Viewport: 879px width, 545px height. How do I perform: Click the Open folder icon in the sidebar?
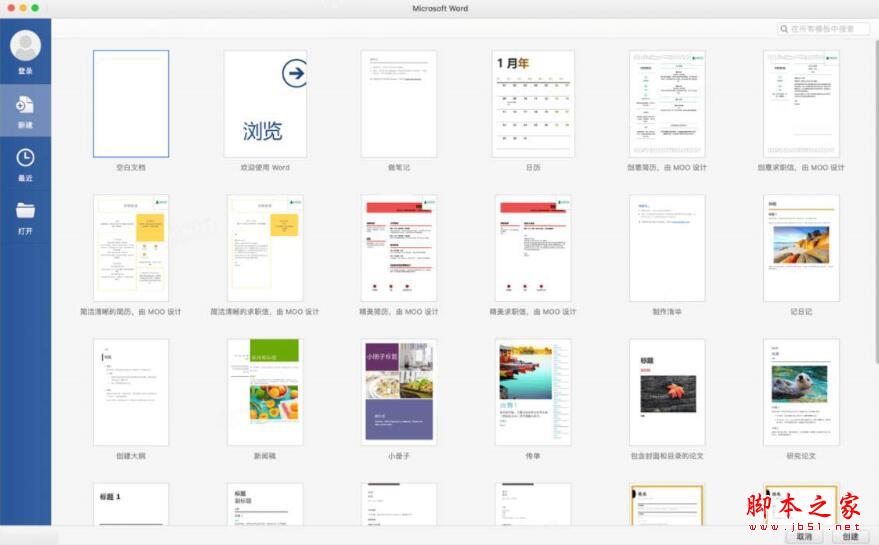(x=25, y=210)
